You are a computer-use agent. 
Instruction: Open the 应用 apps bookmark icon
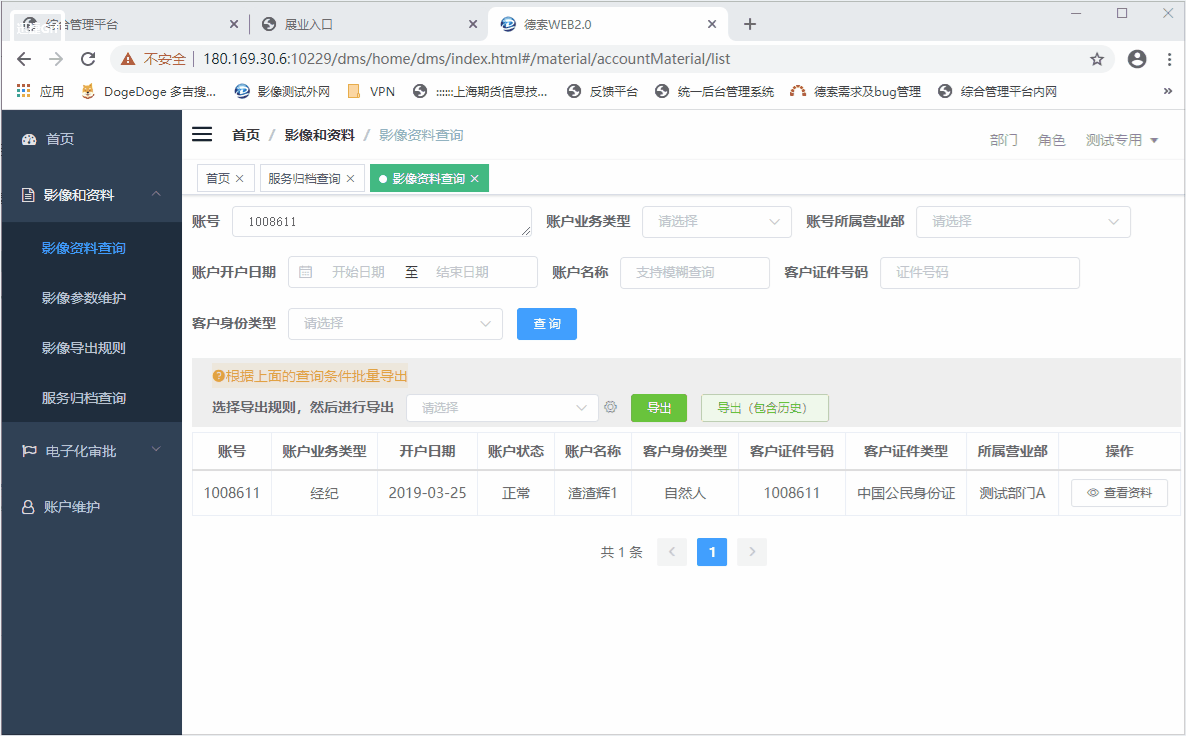[23, 91]
